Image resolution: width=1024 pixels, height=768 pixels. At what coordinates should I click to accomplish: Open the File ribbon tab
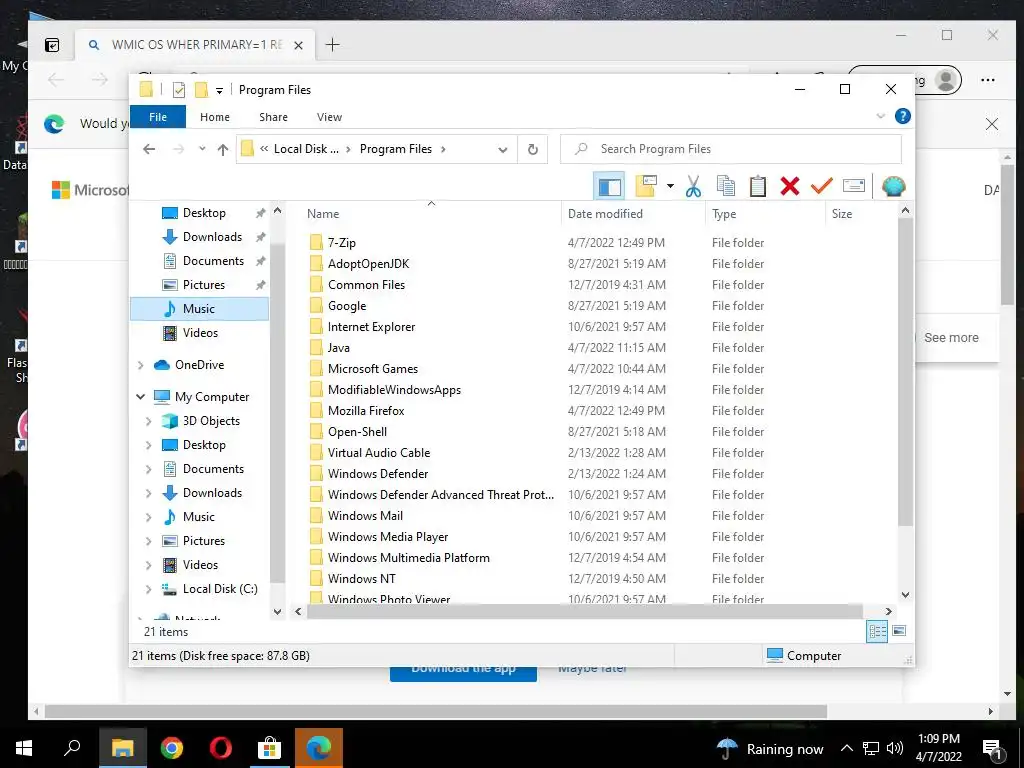[x=158, y=117]
